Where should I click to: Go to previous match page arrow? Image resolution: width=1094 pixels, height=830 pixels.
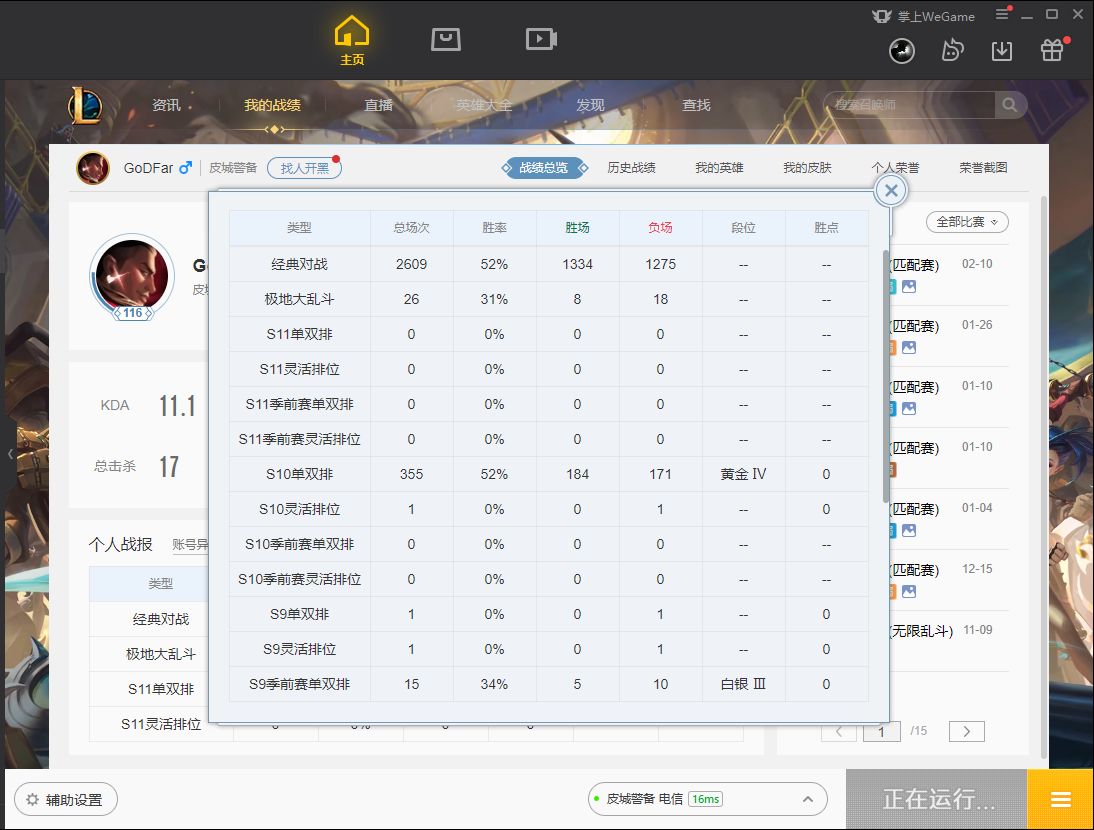(839, 732)
